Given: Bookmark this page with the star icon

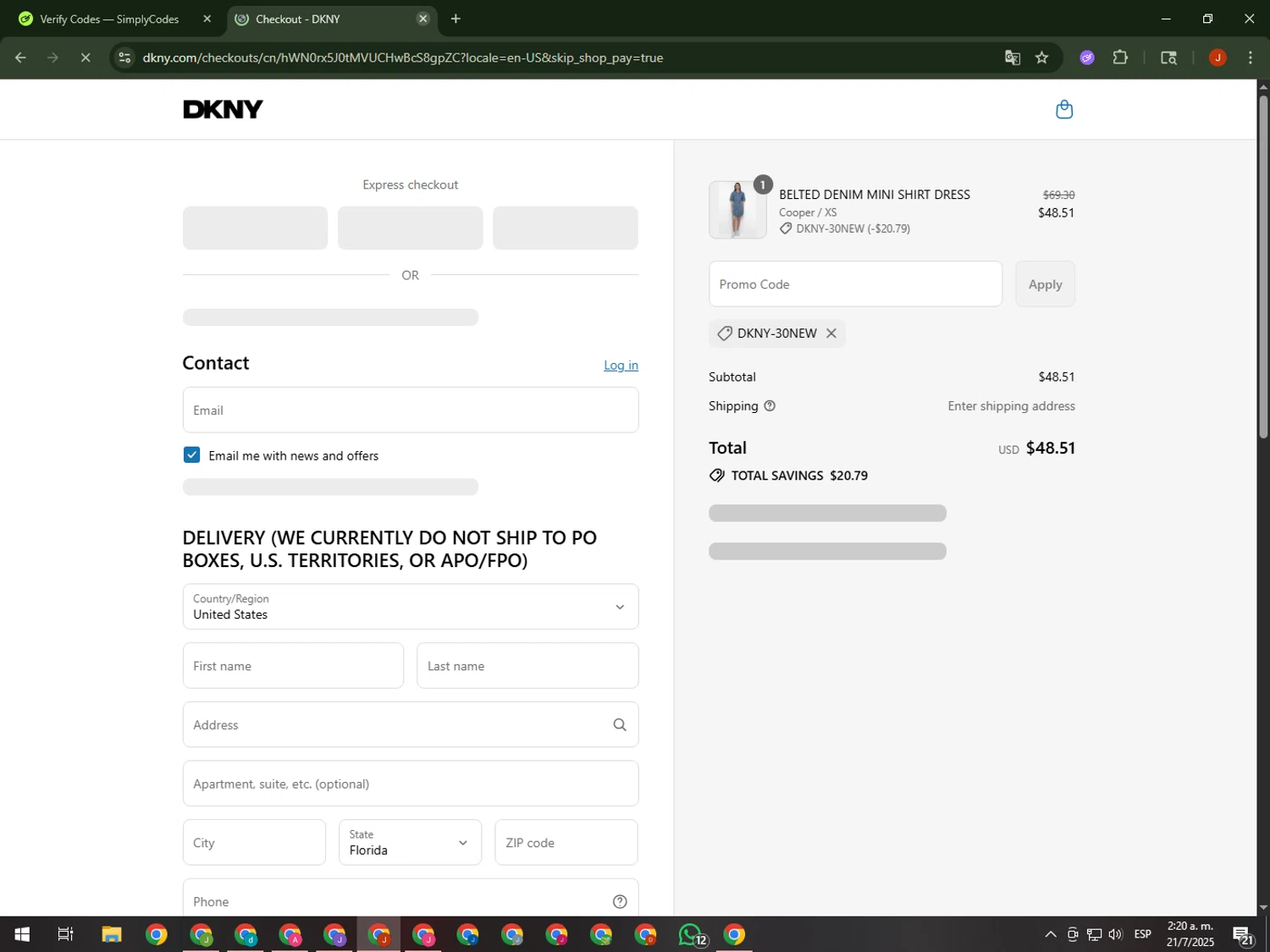Looking at the screenshot, I should click(1042, 58).
